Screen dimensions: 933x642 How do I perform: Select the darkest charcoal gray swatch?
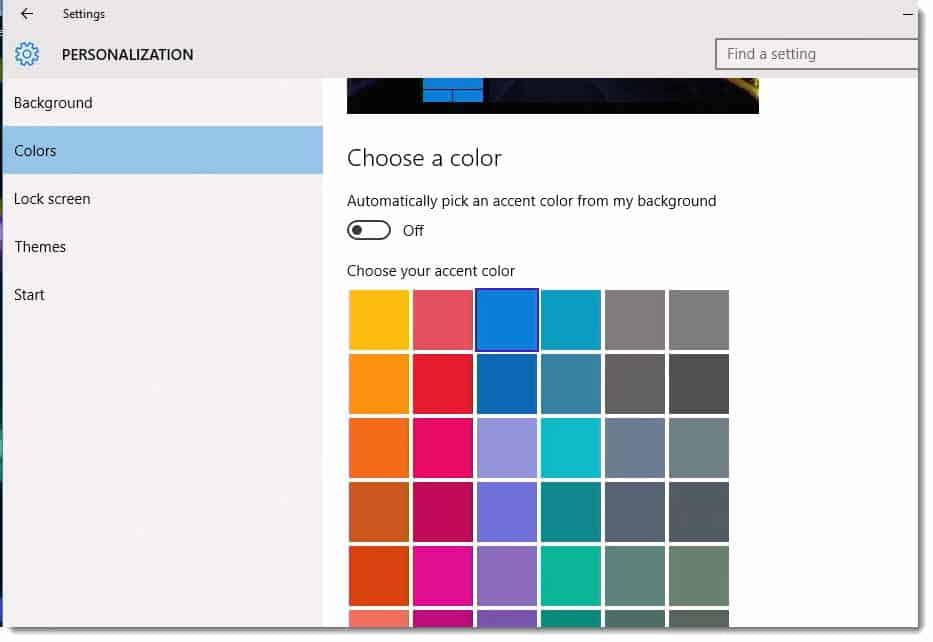click(x=699, y=384)
